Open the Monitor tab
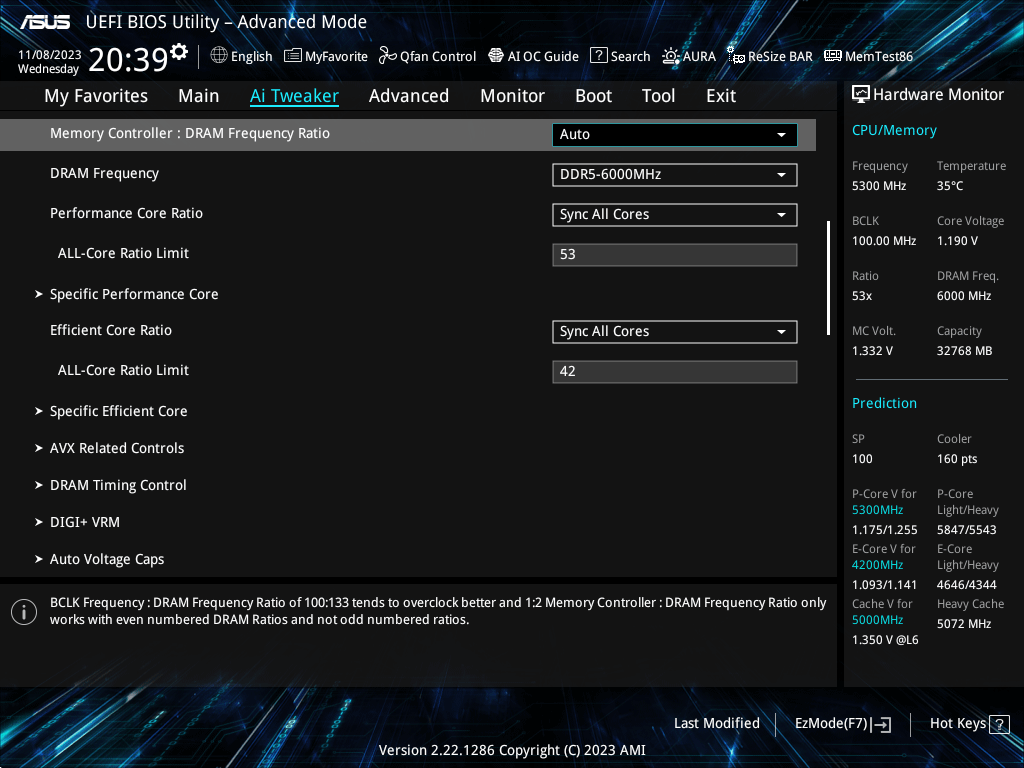1024x768 pixels. click(x=513, y=96)
